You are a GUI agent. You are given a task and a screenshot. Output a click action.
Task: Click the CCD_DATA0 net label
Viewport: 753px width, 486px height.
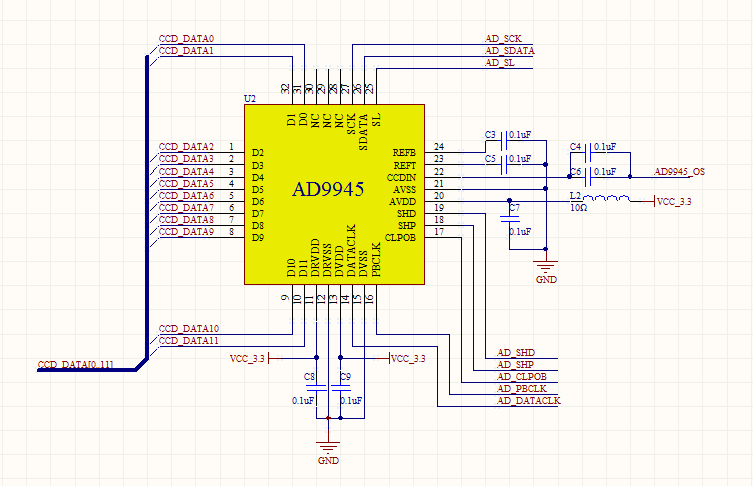pos(186,38)
